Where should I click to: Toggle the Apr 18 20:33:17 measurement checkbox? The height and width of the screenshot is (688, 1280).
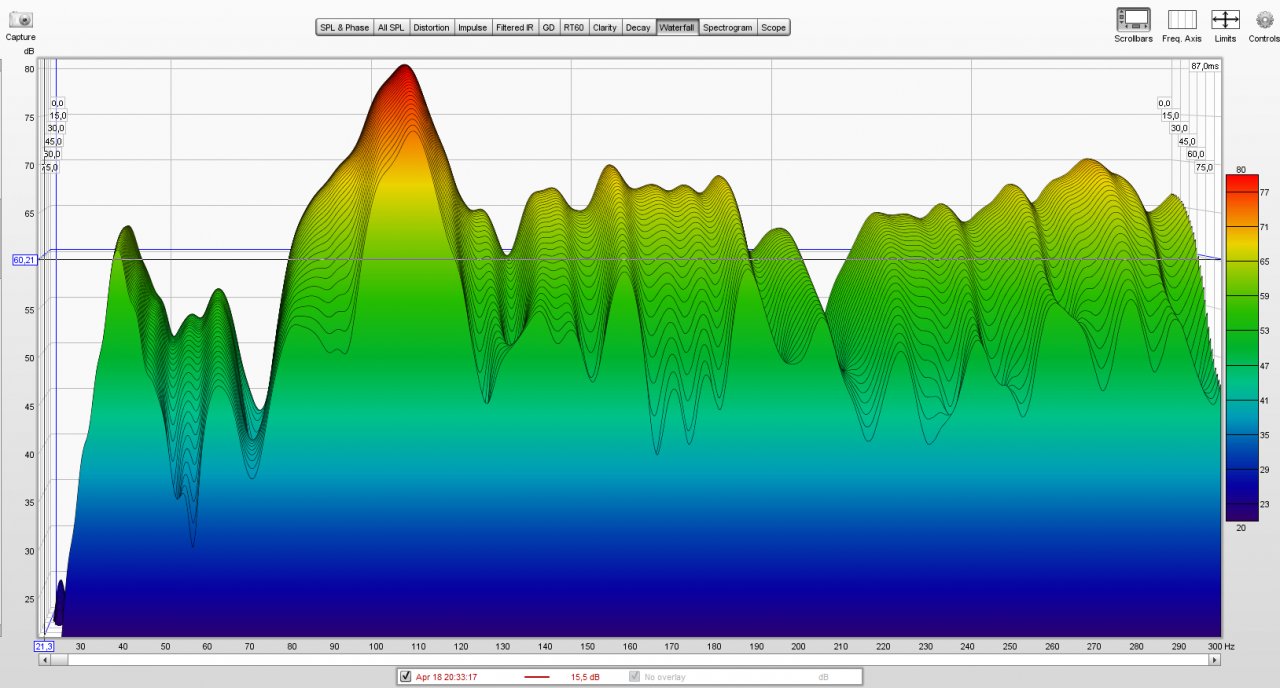405,677
